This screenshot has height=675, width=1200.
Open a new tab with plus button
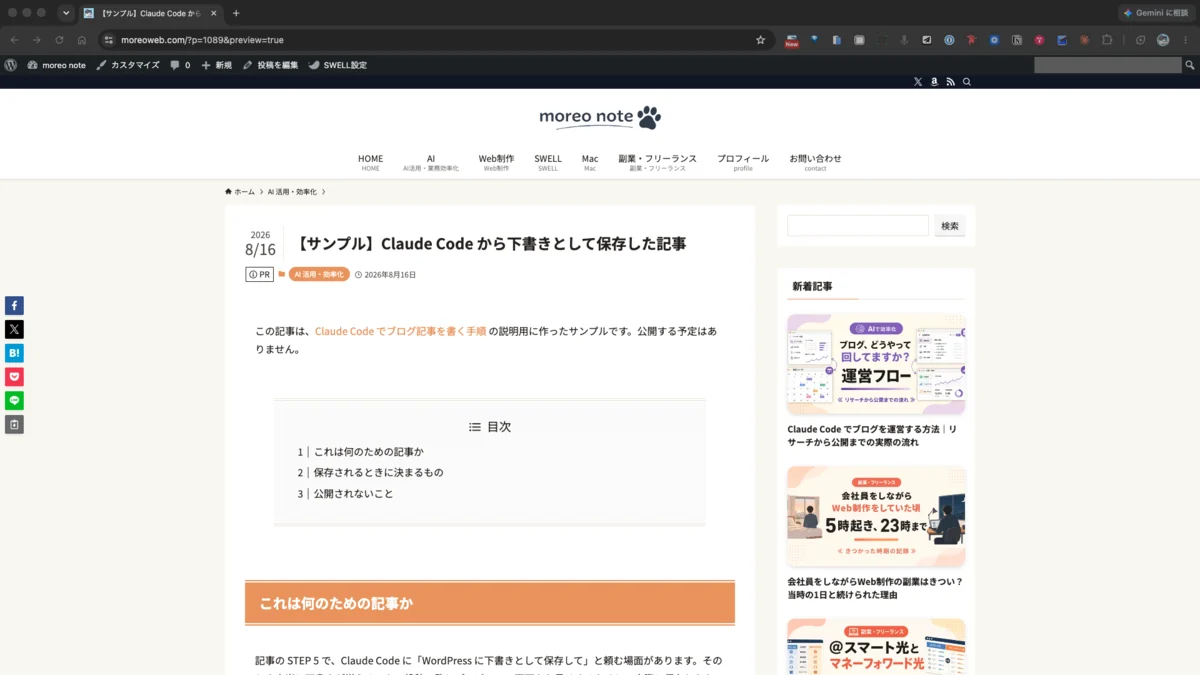point(236,13)
